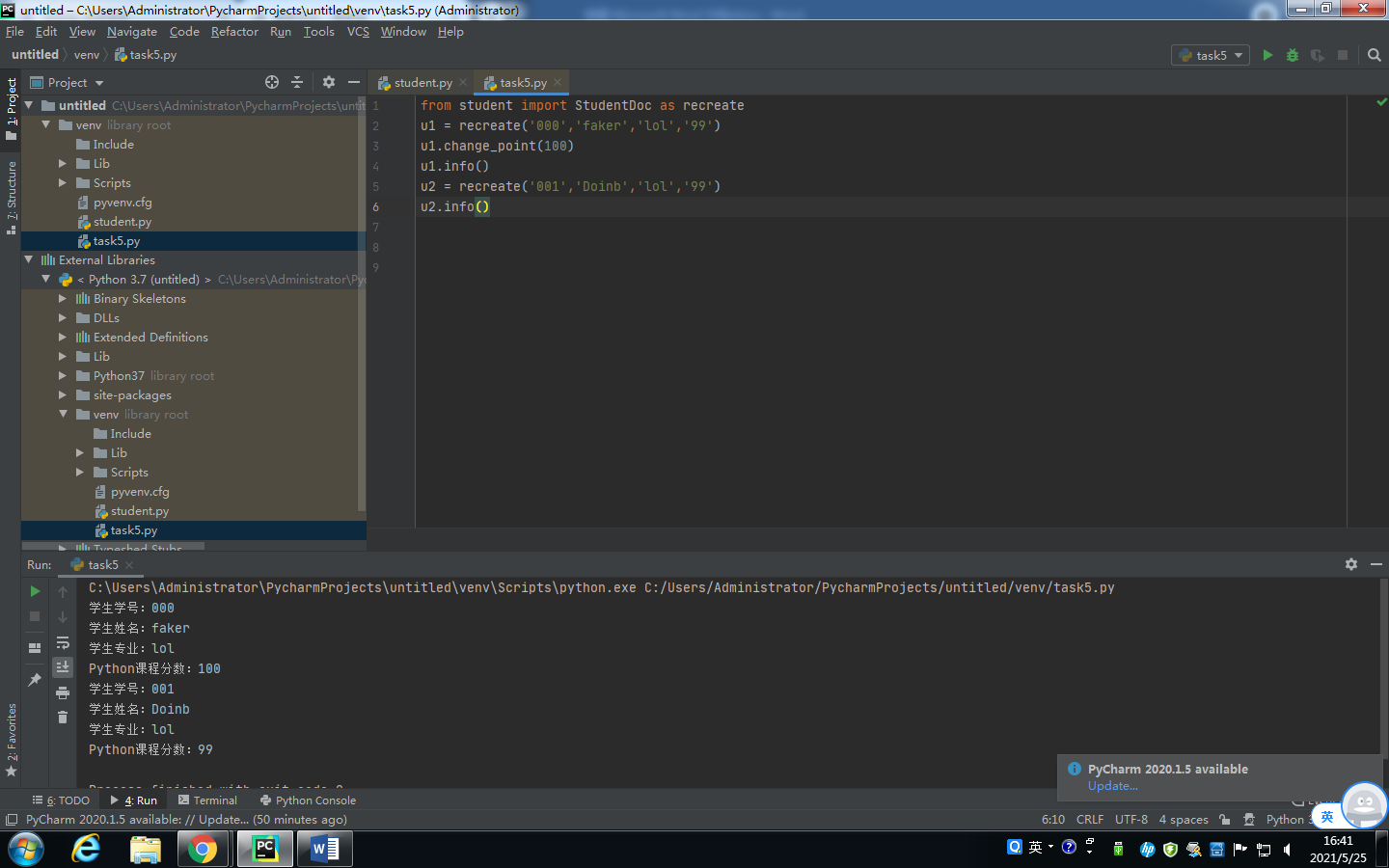The image size is (1389, 868).
Task: Open the Refactor menu
Action: (x=234, y=32)
